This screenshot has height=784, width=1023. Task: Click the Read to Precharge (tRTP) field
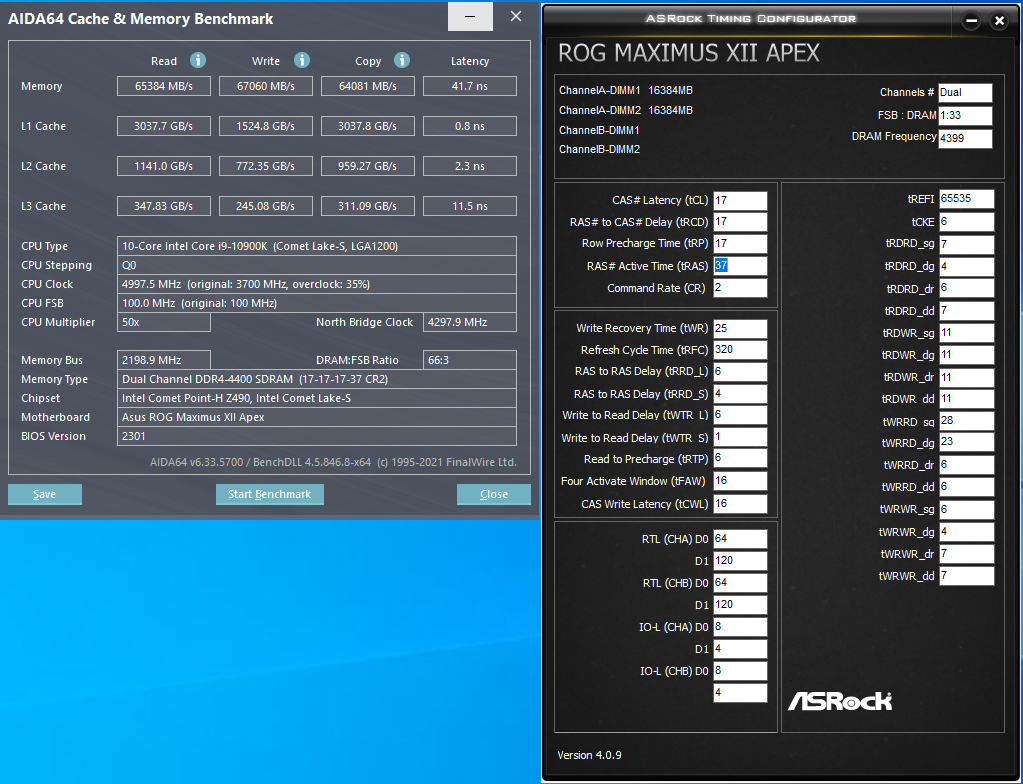tap(740, 459)
